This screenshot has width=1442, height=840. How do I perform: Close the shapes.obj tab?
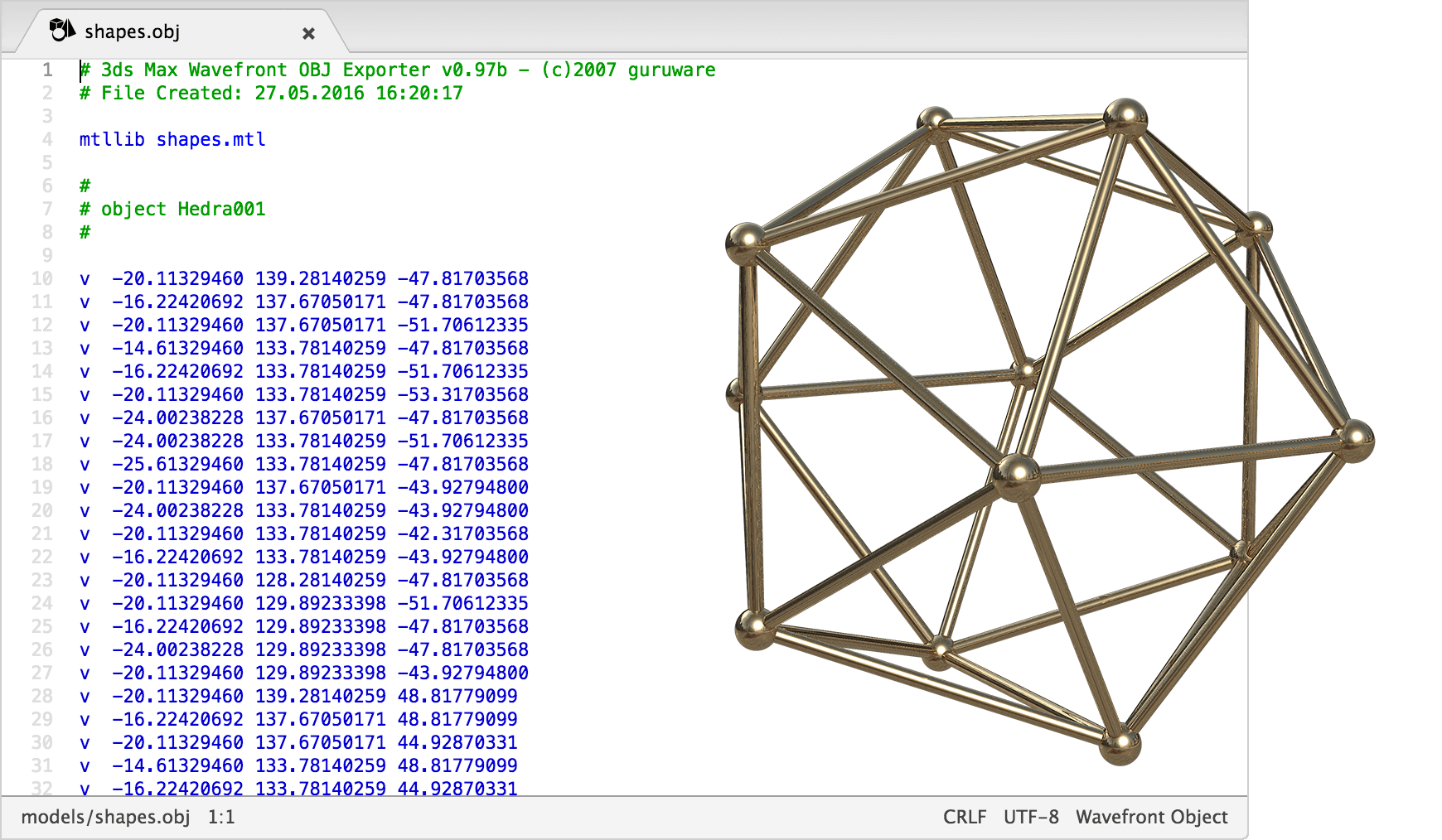pyautogui.click(x=308, y=33)
